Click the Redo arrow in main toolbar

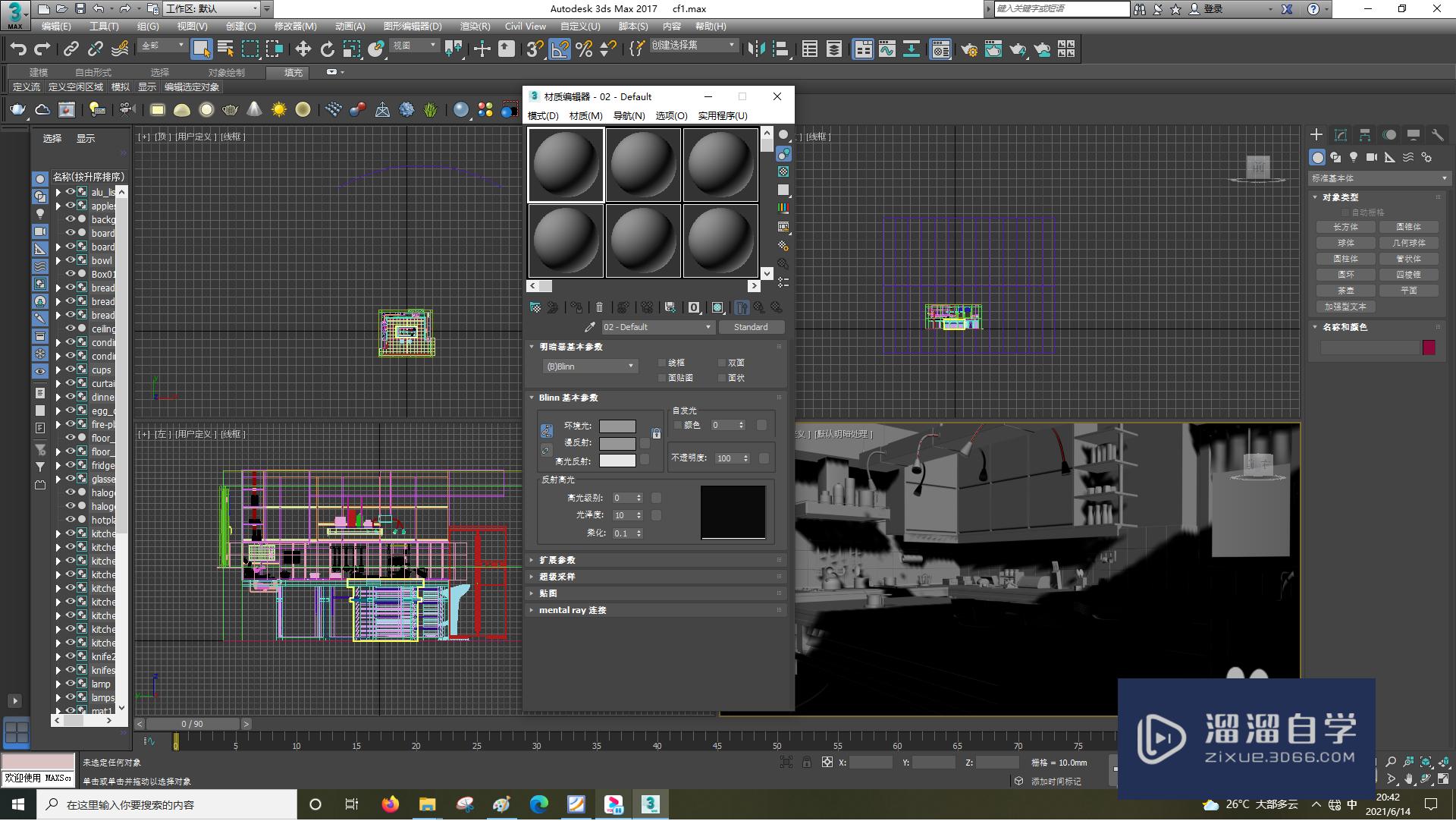(42, 49)
